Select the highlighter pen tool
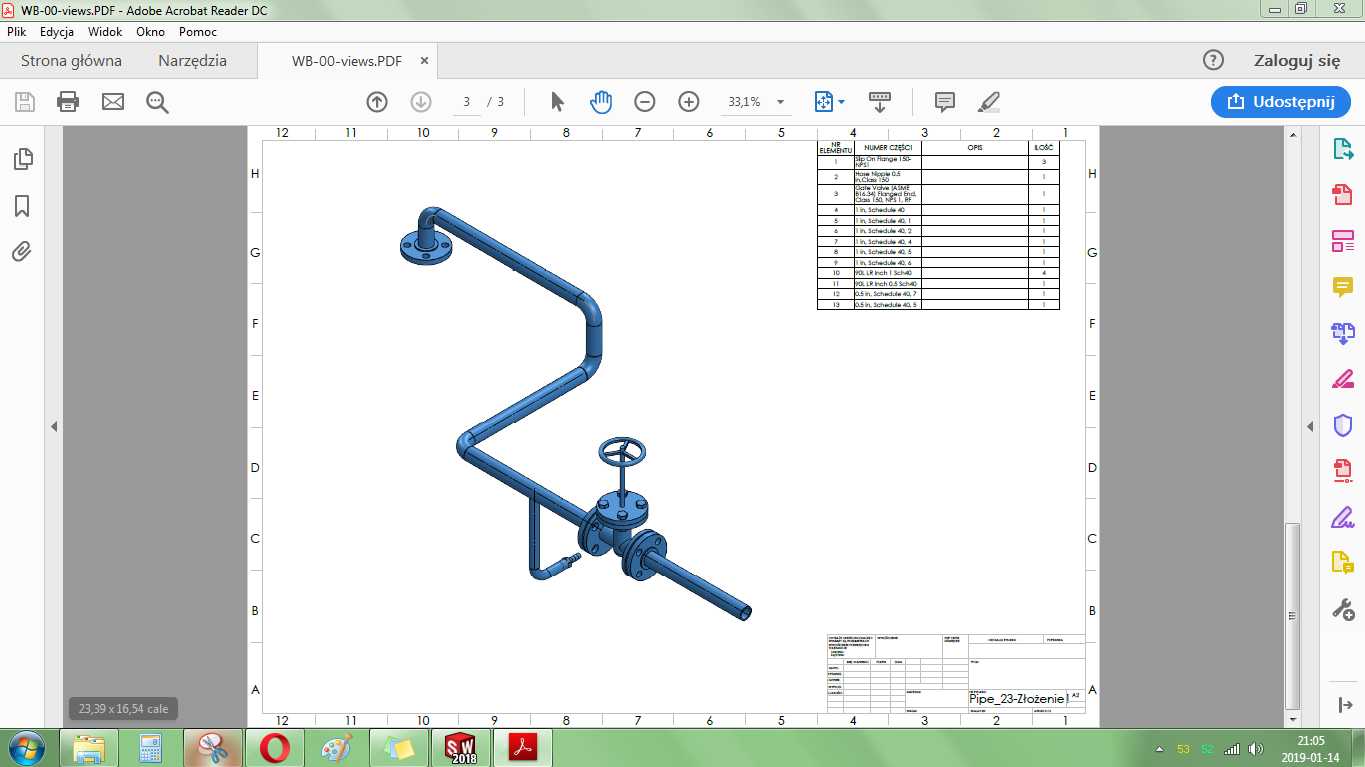 (x=988, y=101)
